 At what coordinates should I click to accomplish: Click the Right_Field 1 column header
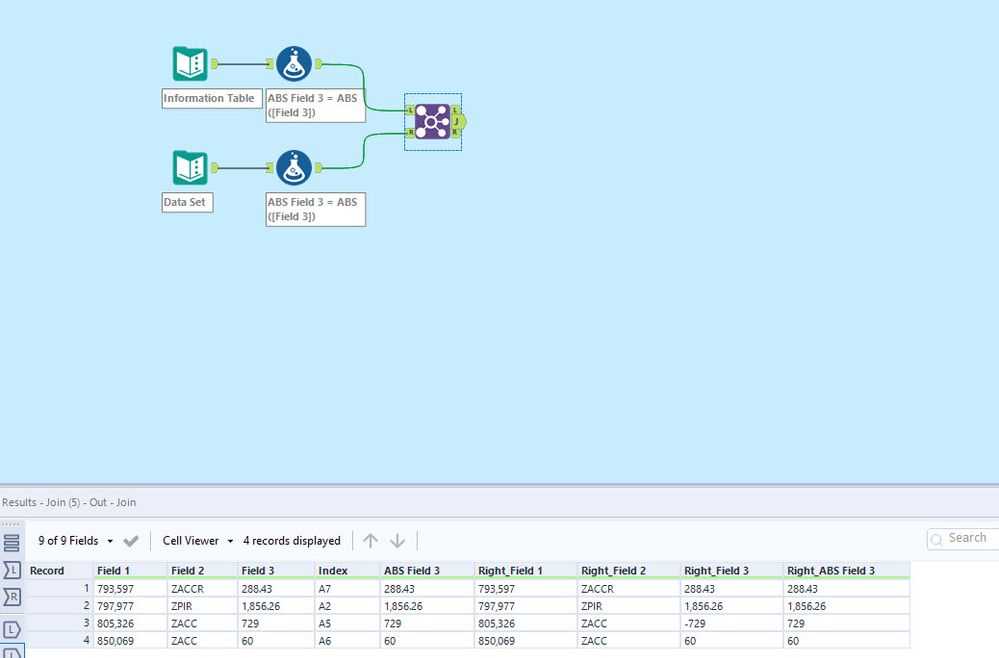point(526,571)
